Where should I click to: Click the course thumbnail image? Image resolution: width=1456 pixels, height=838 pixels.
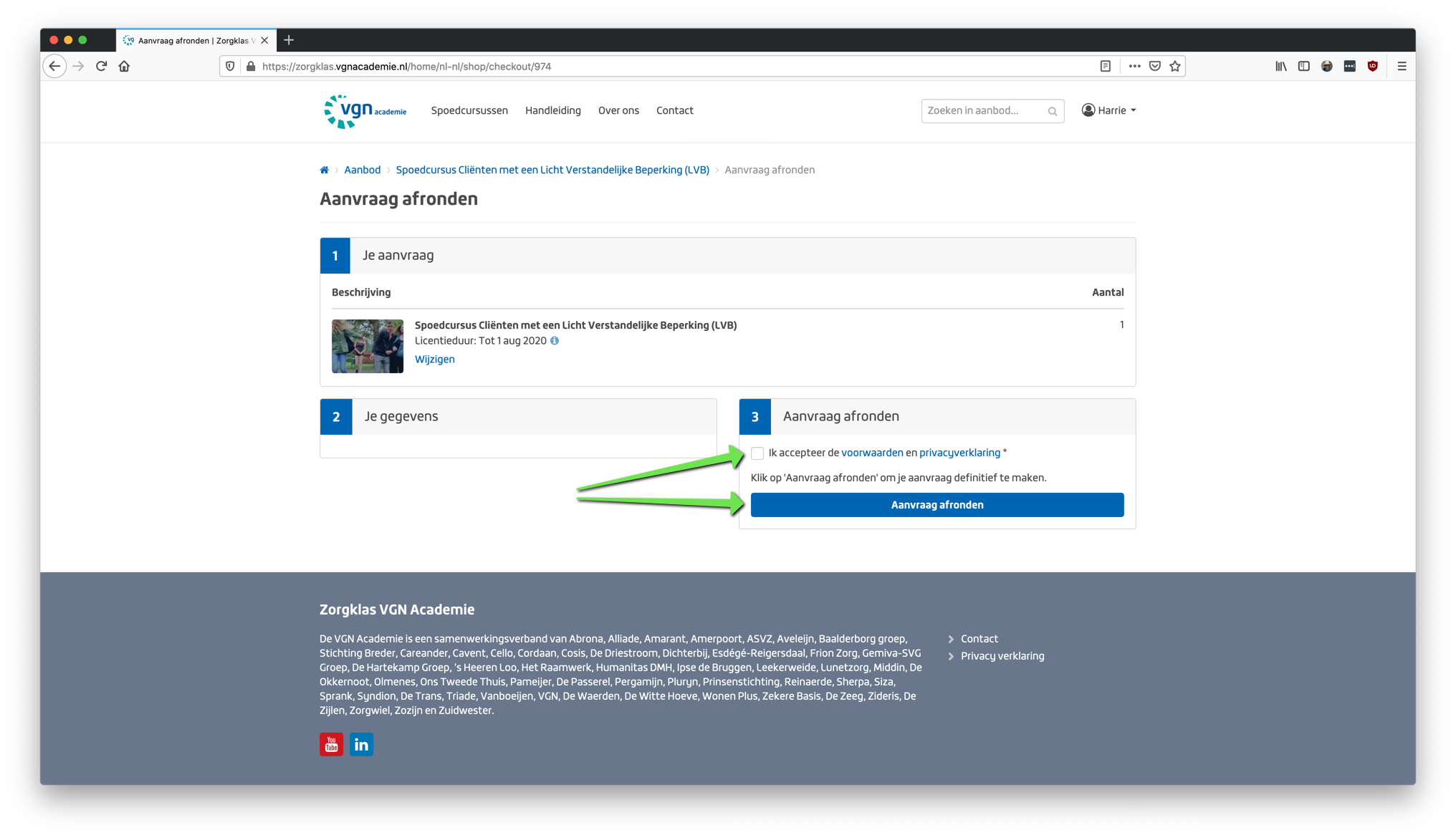368,346
